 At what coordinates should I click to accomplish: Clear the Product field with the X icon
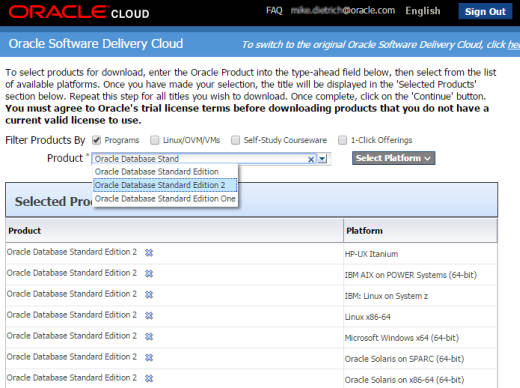[311, 159]
